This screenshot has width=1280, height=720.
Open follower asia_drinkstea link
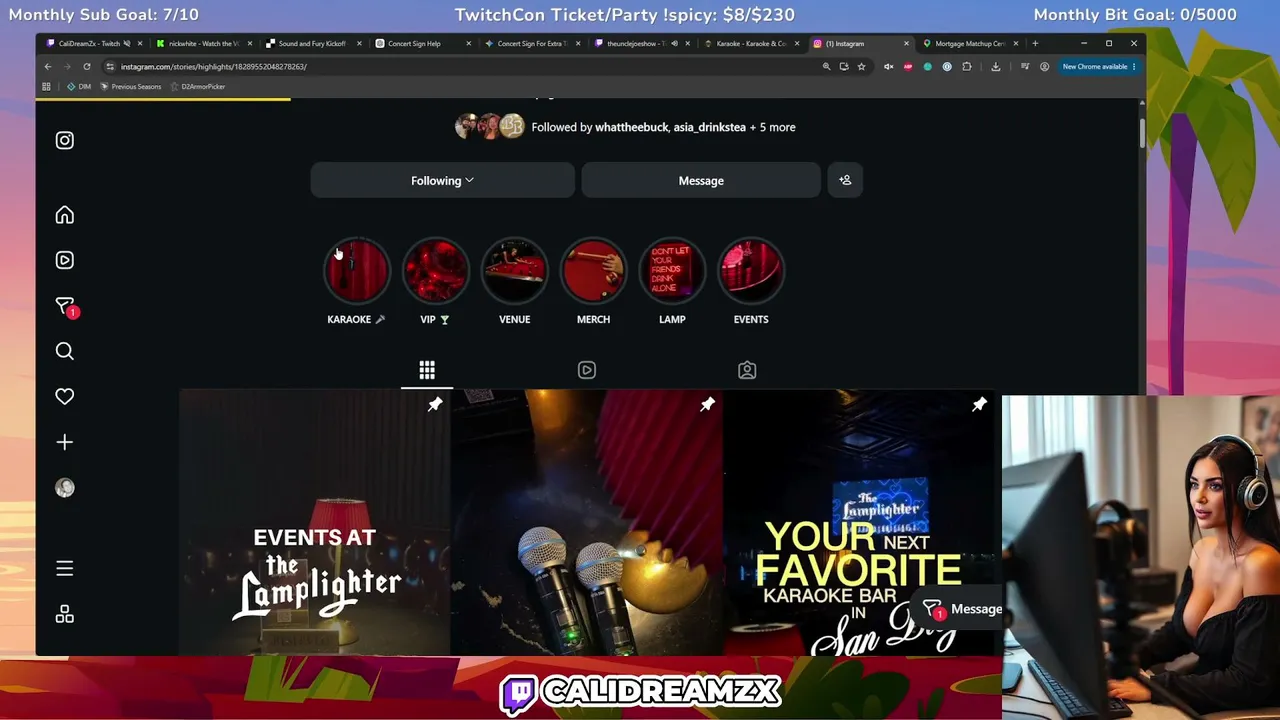coord(710,127)
